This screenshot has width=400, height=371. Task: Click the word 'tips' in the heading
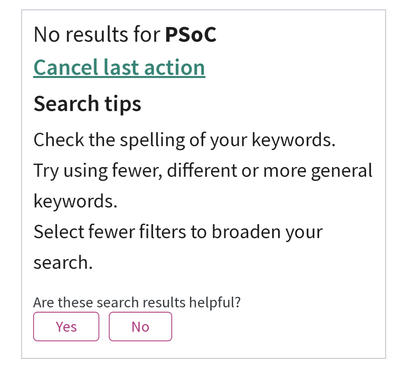pos(123,104)
